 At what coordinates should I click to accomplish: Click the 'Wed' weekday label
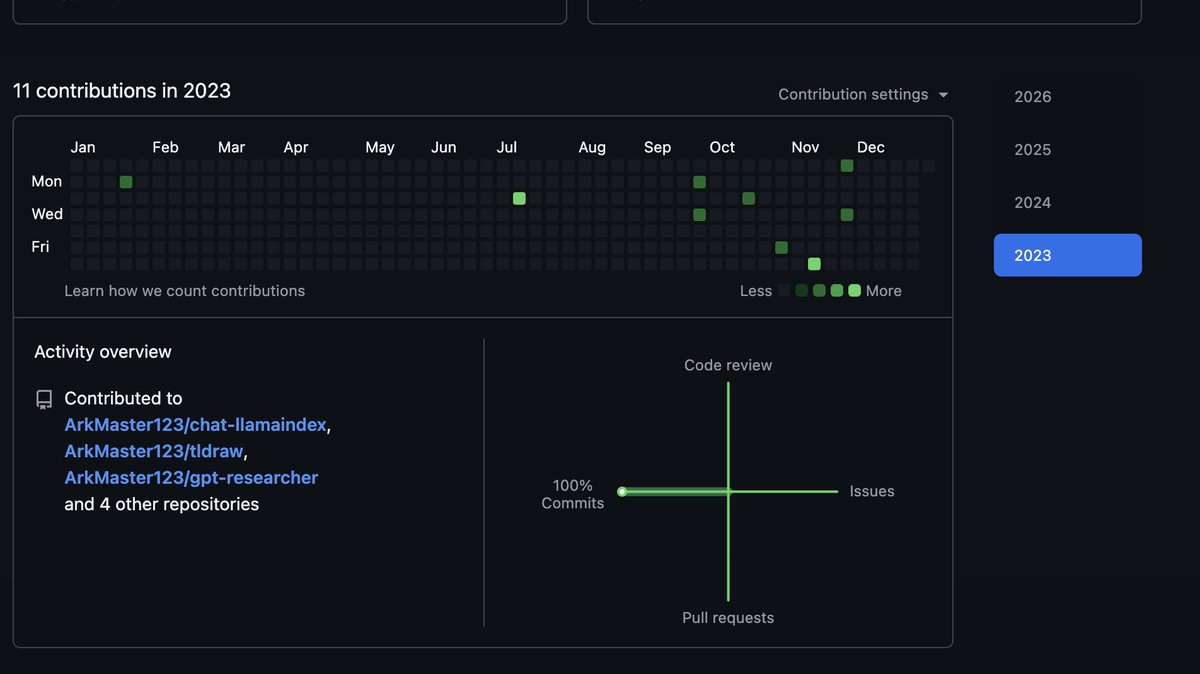click(47, 214)
